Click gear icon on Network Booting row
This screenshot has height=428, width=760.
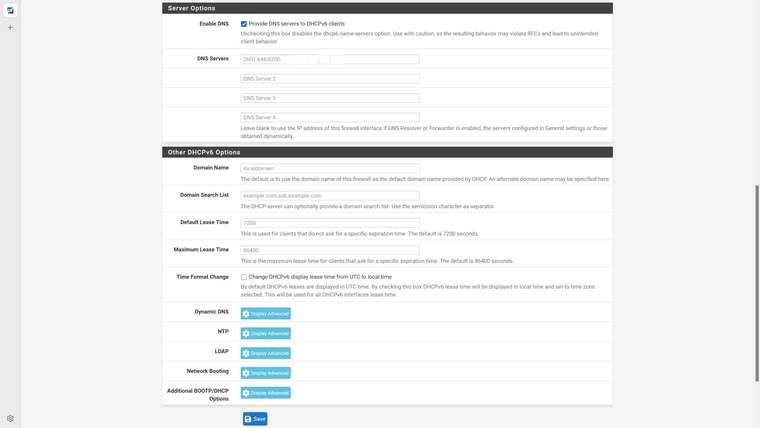pyautogui.click(x=246, y=373)
